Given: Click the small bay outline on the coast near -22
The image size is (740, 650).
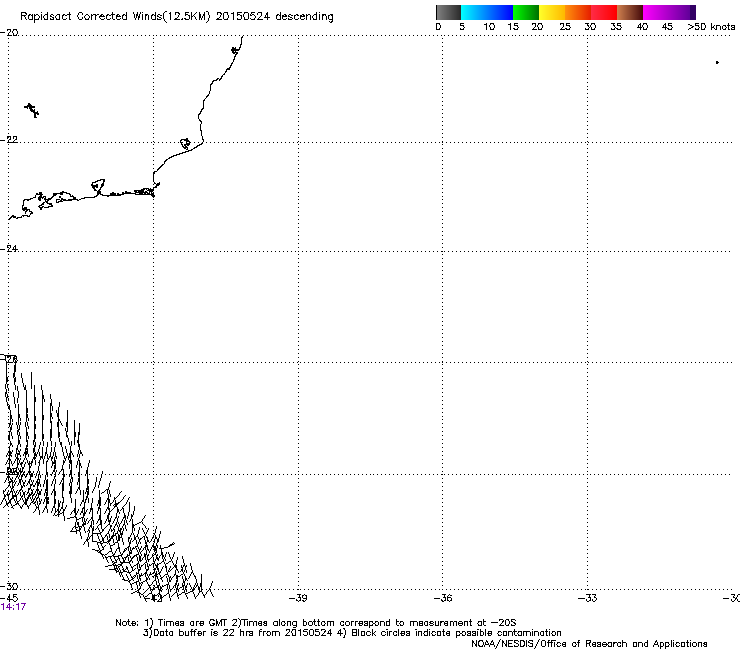Looking at the screenshot, I should (185, 143).
